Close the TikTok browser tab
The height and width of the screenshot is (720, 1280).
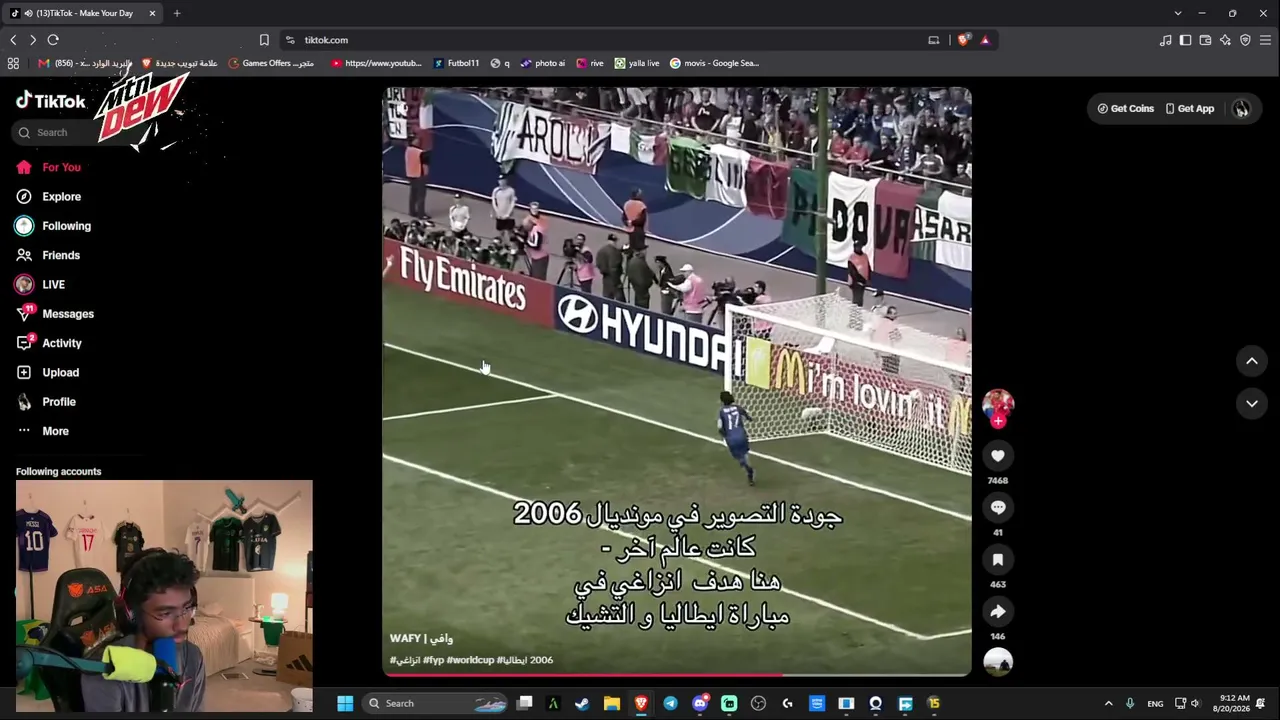coord(152,13)
